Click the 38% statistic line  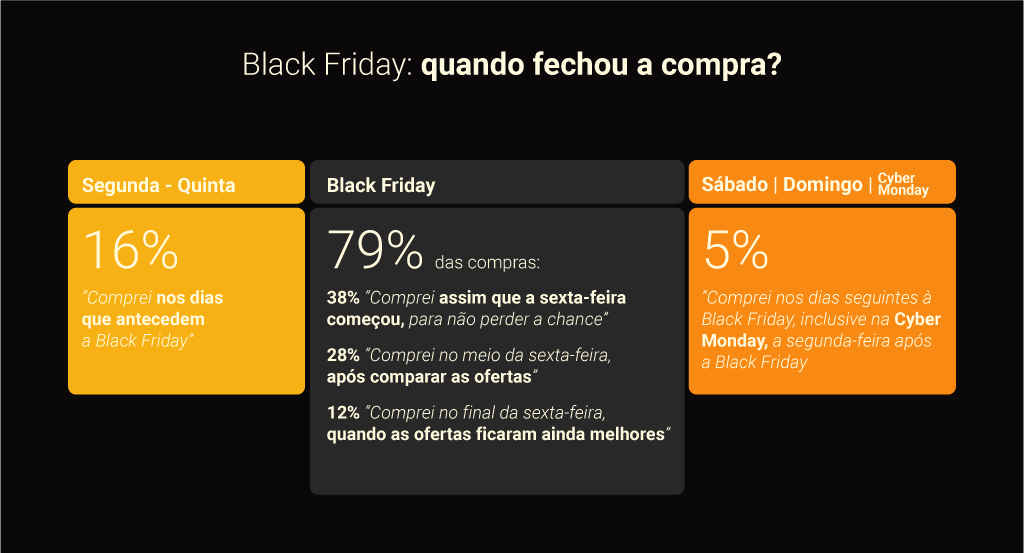(476, 308)
